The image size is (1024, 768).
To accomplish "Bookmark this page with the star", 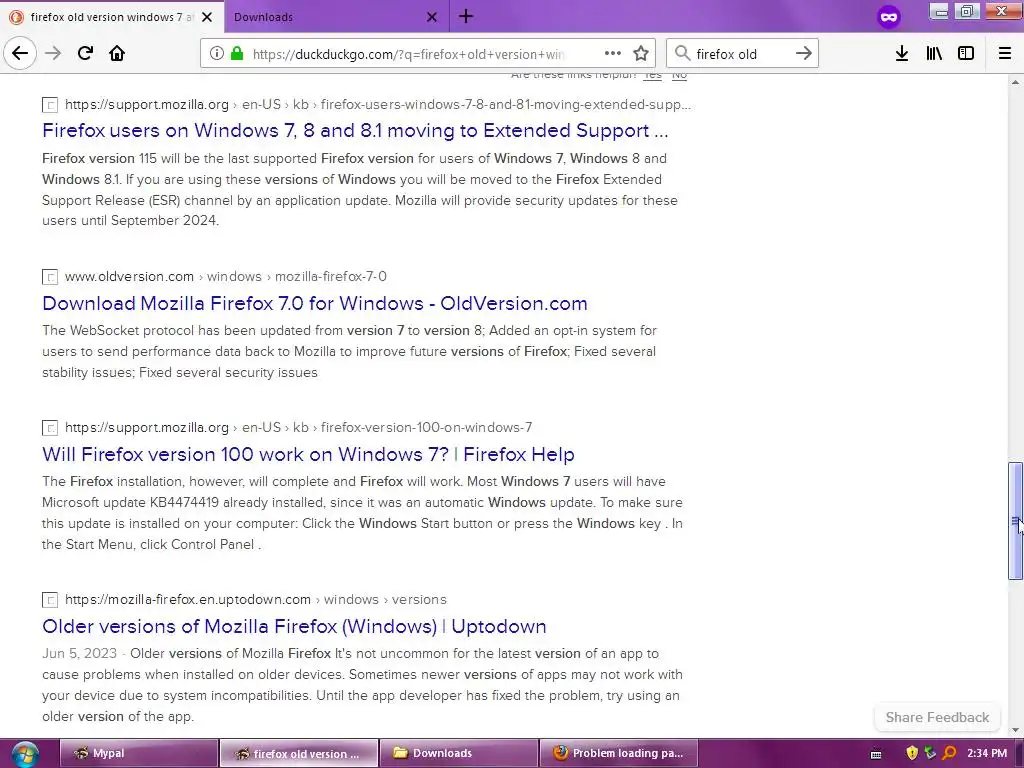I will pos(641,54).
